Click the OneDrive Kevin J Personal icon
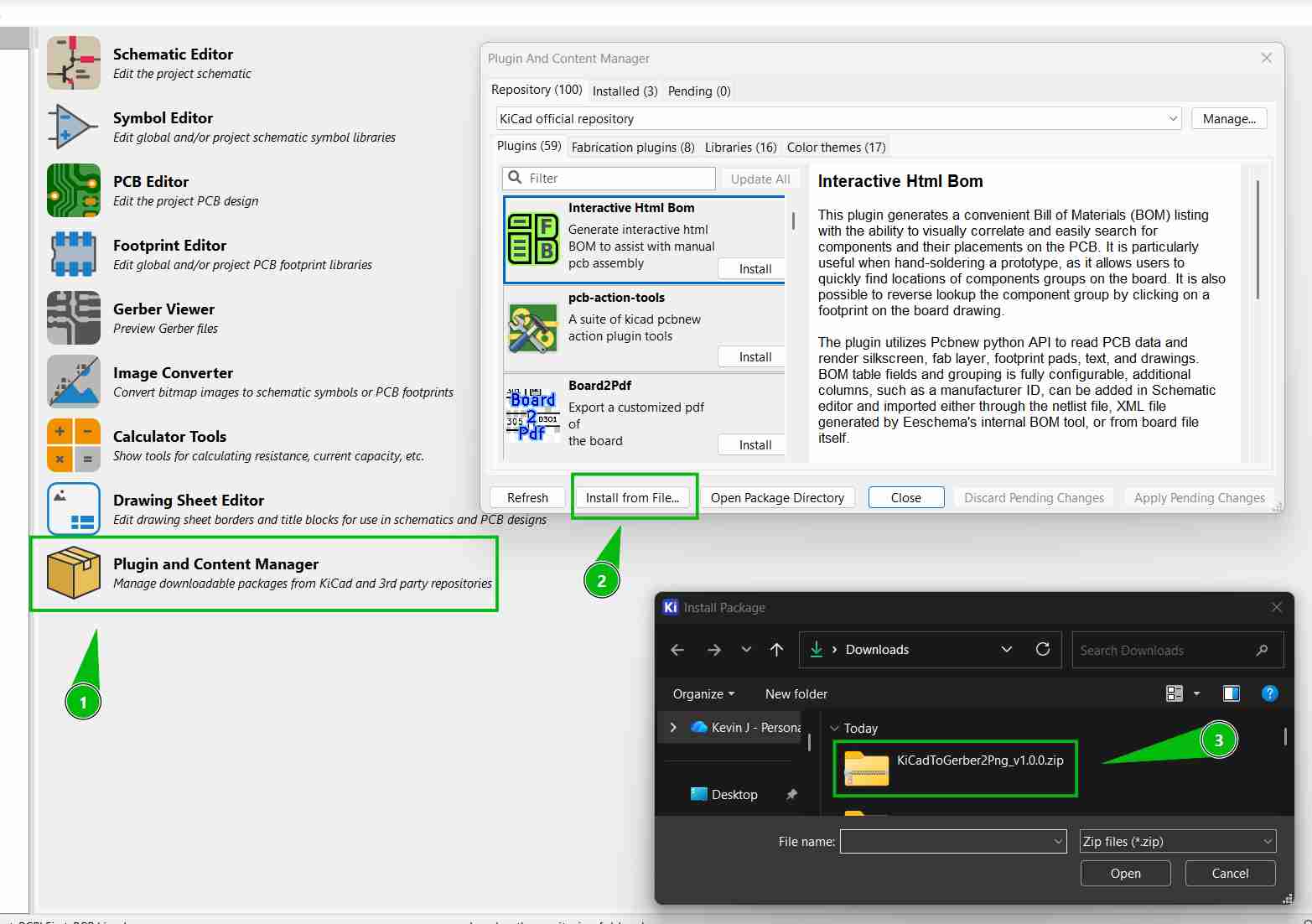 (699, 727)
